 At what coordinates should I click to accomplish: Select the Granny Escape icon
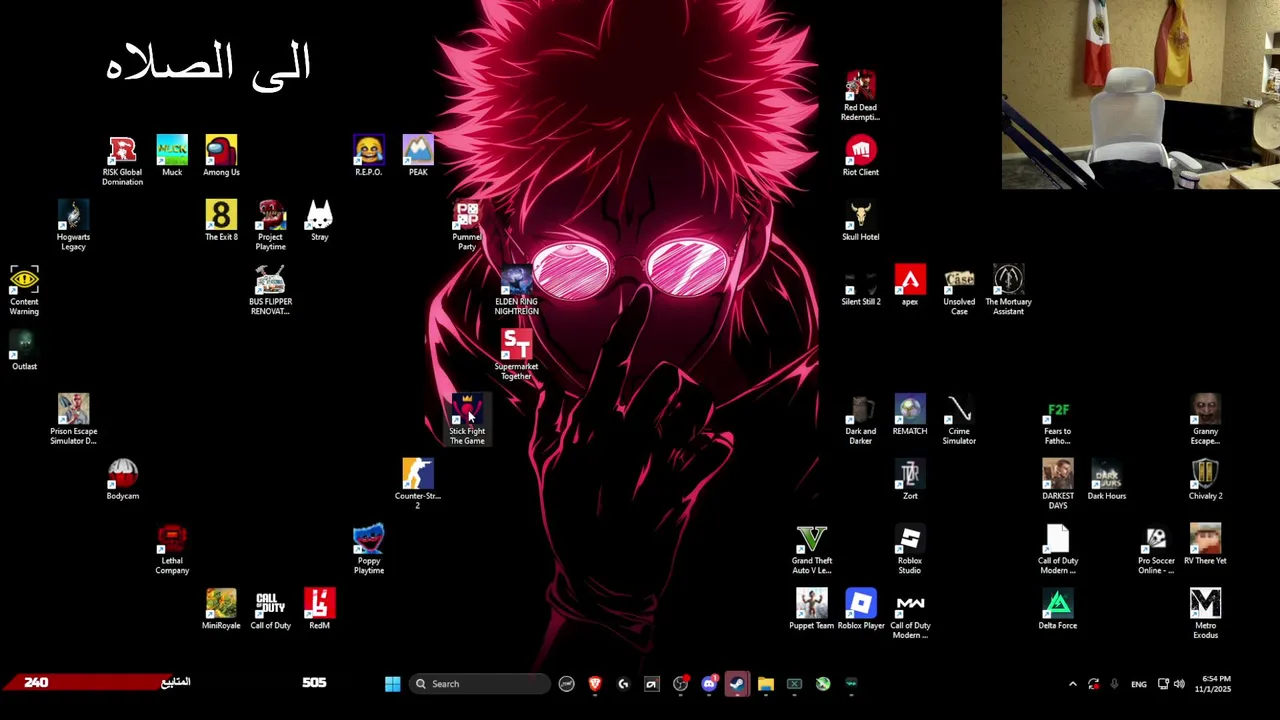point(1205,419)
